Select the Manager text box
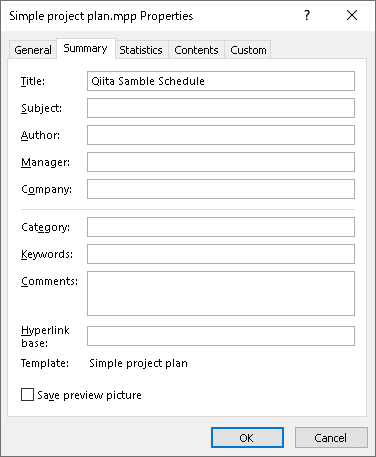The height and width of the screenshot is (457, 376). click(x=221, y=162)
